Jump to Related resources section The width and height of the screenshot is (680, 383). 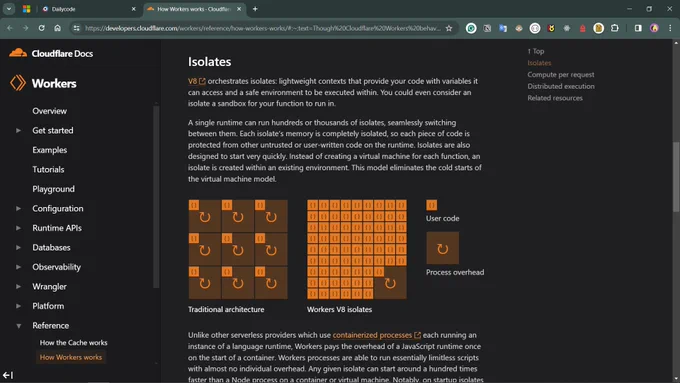click(555, 98)
